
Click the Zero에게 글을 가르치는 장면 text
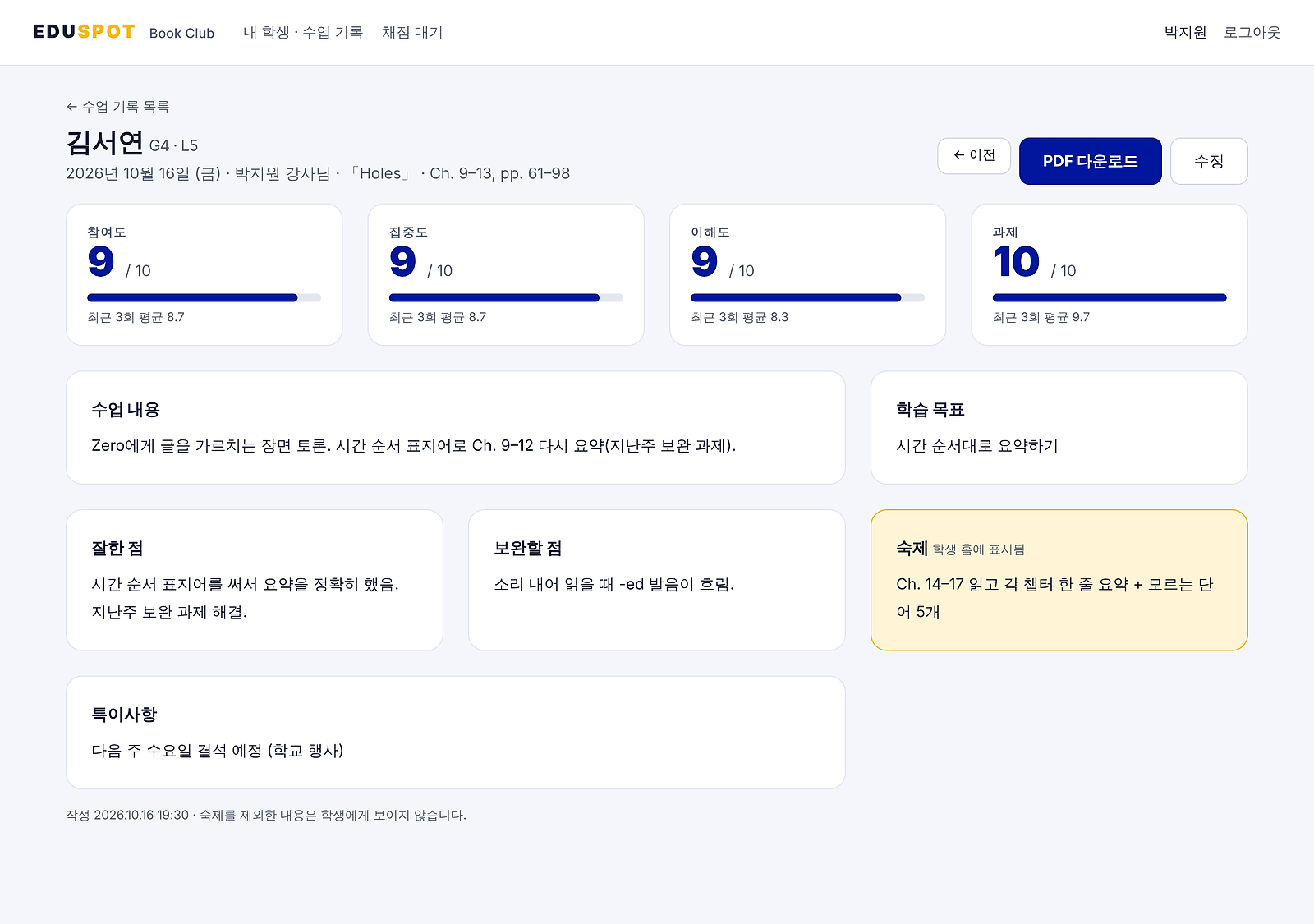point(413,446)
